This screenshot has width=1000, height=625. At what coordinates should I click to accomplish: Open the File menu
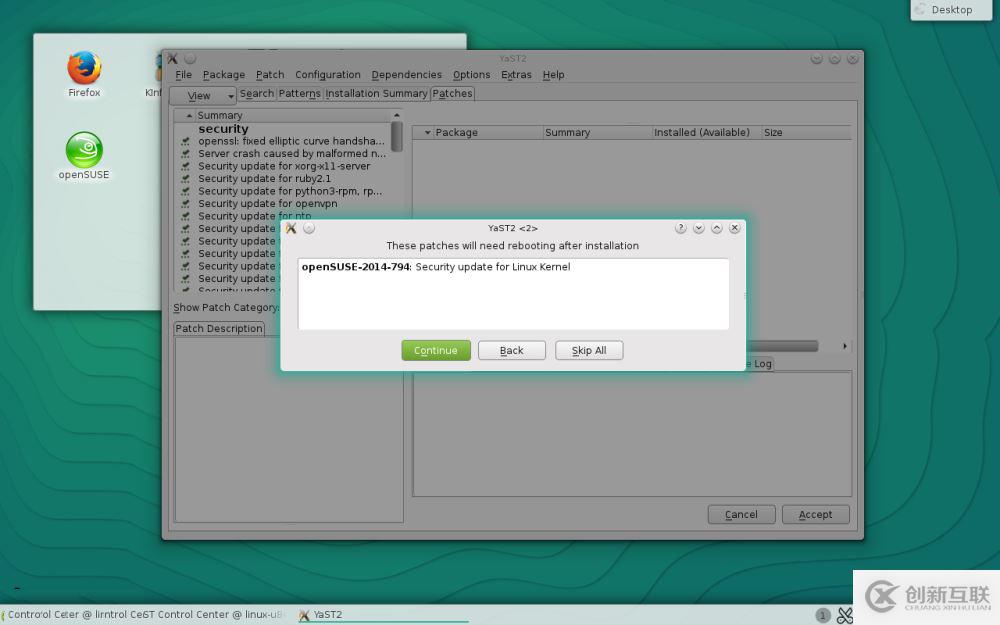point(184,75)
